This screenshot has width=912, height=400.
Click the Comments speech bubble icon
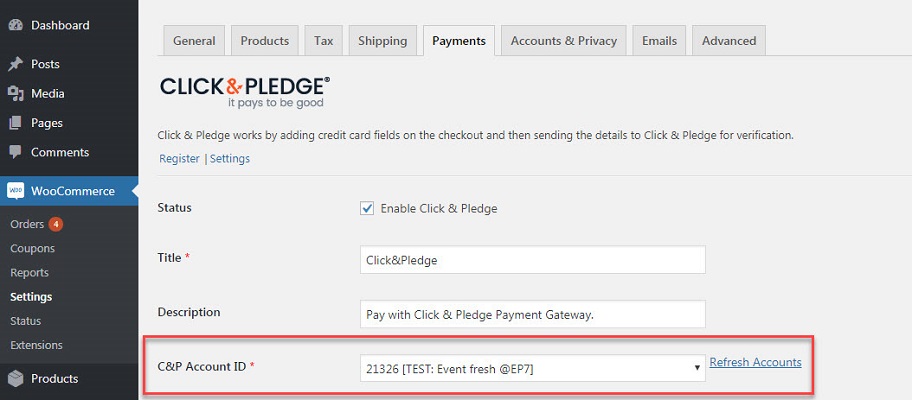pyautogui.click(x=16, y=152)
